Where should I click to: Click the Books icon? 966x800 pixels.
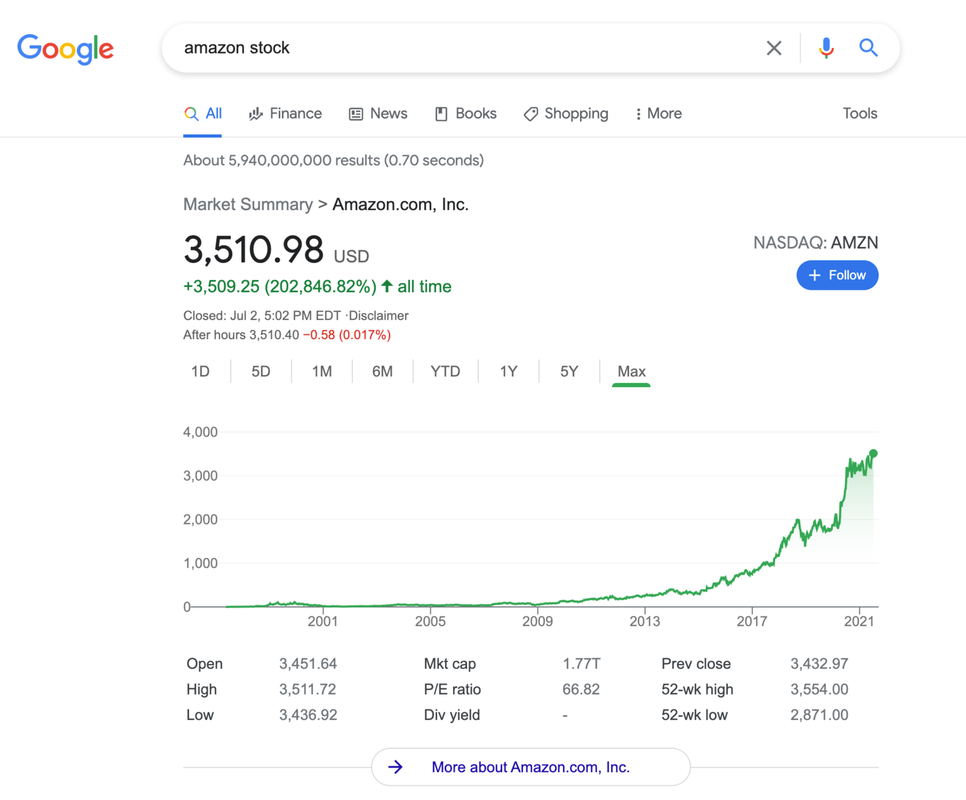[441, 114]
